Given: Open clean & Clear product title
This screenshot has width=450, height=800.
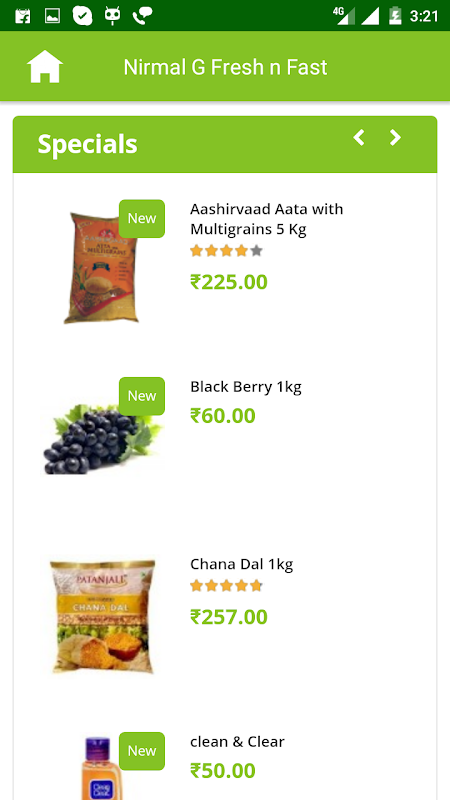Looking at the screenshot, I should [237, 741].
